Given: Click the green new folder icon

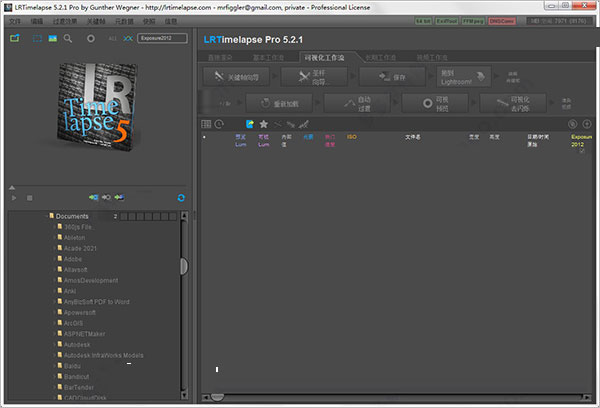Looking at the screenshot, I should click(x=15, y=38).
